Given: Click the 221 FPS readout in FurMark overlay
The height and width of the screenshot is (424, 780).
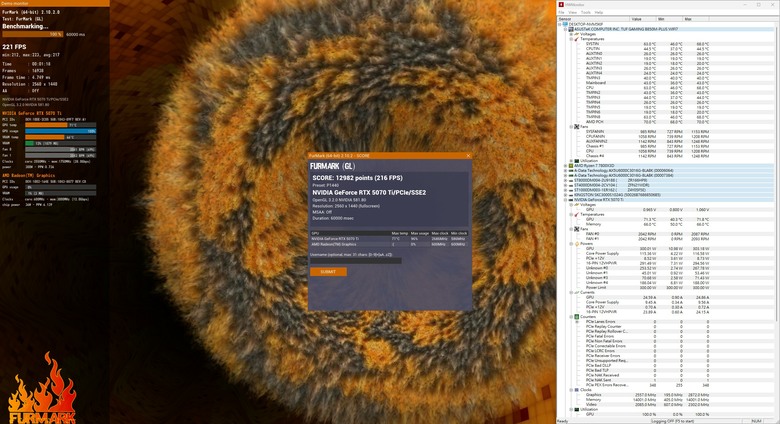Looking at the screenshot, I should click(x=14, y=47).
